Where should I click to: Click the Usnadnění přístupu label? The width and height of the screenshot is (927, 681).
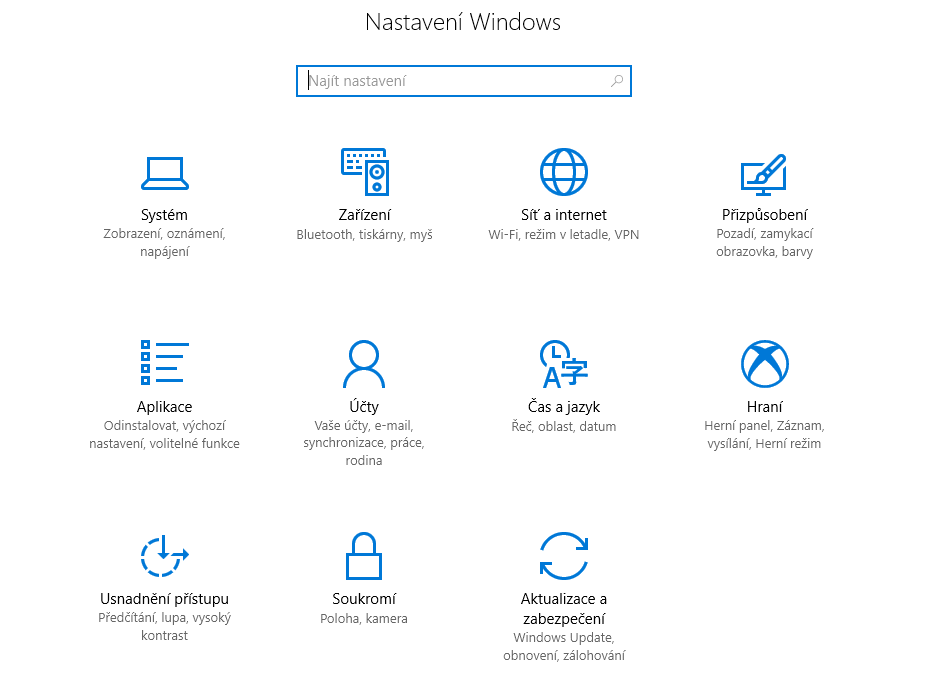164,599
